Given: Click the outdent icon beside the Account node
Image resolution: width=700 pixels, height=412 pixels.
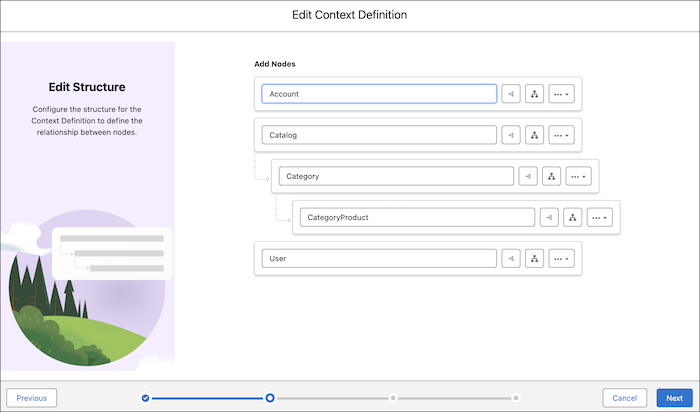Looking at the screenshot, I should pyautogui.click(x=511, y=94).
